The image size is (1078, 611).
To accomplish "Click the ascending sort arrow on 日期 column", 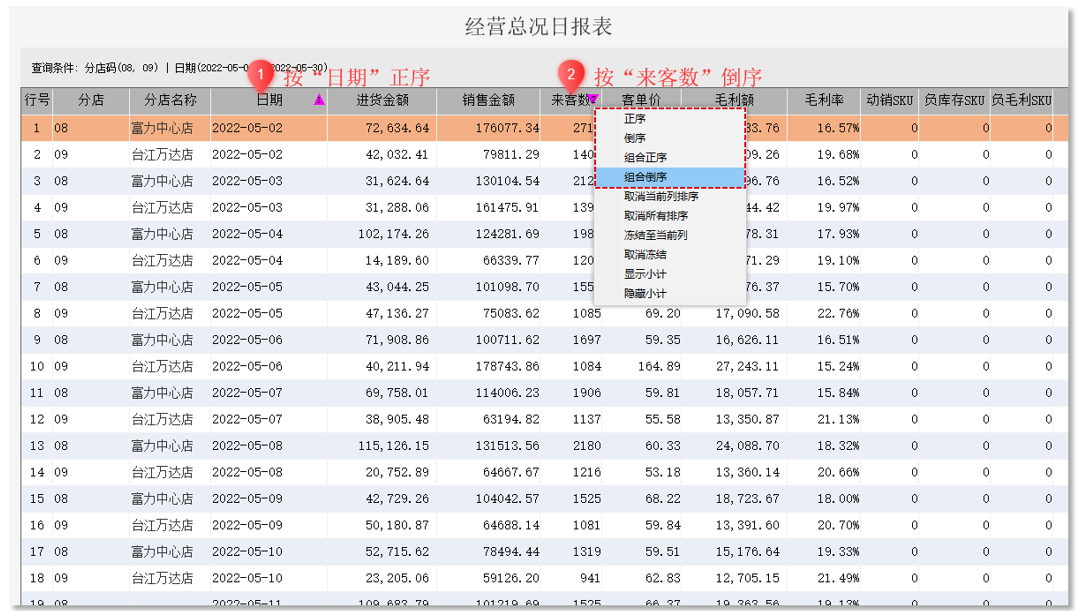I will pos(319,100).
